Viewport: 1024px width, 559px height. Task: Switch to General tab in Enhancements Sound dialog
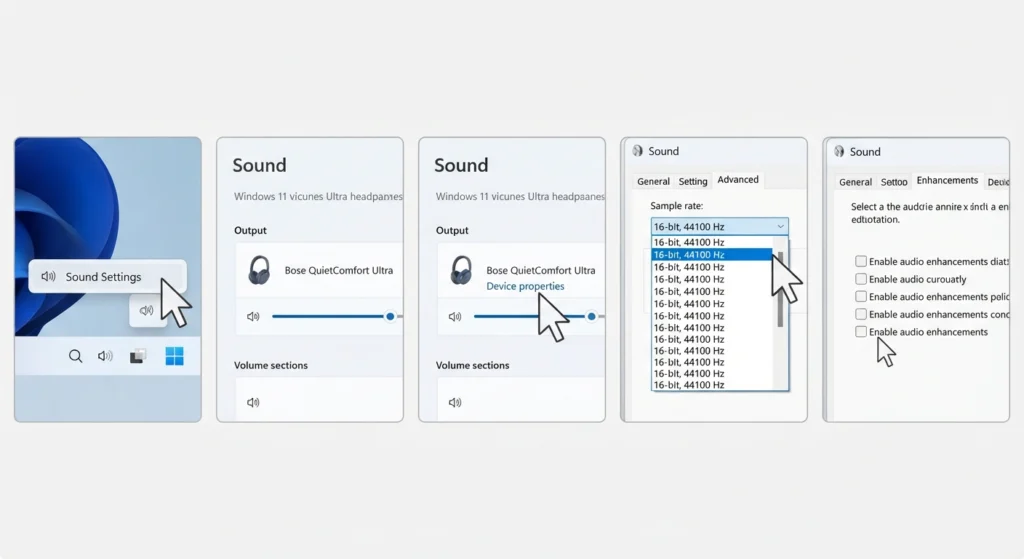tap(856, 182)
